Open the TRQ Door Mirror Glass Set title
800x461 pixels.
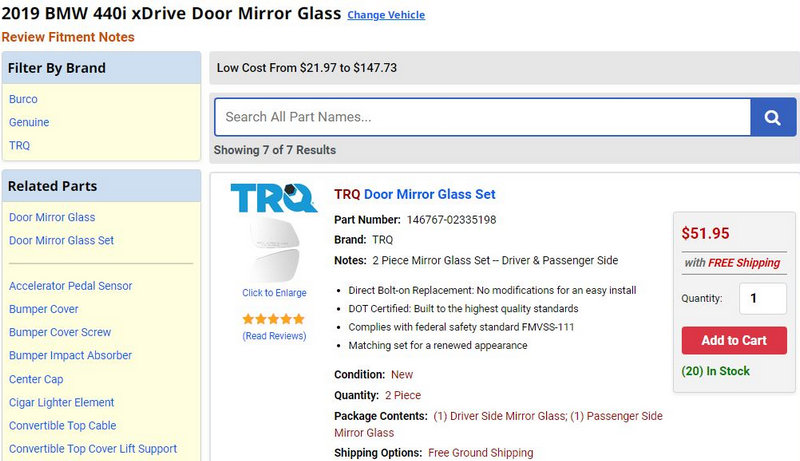click(414, 194)
